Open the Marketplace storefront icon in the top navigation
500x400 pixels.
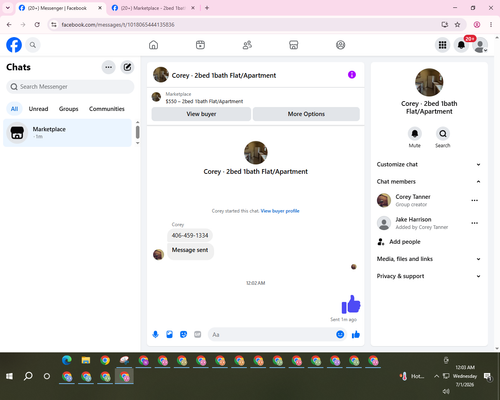click(294, 45)
